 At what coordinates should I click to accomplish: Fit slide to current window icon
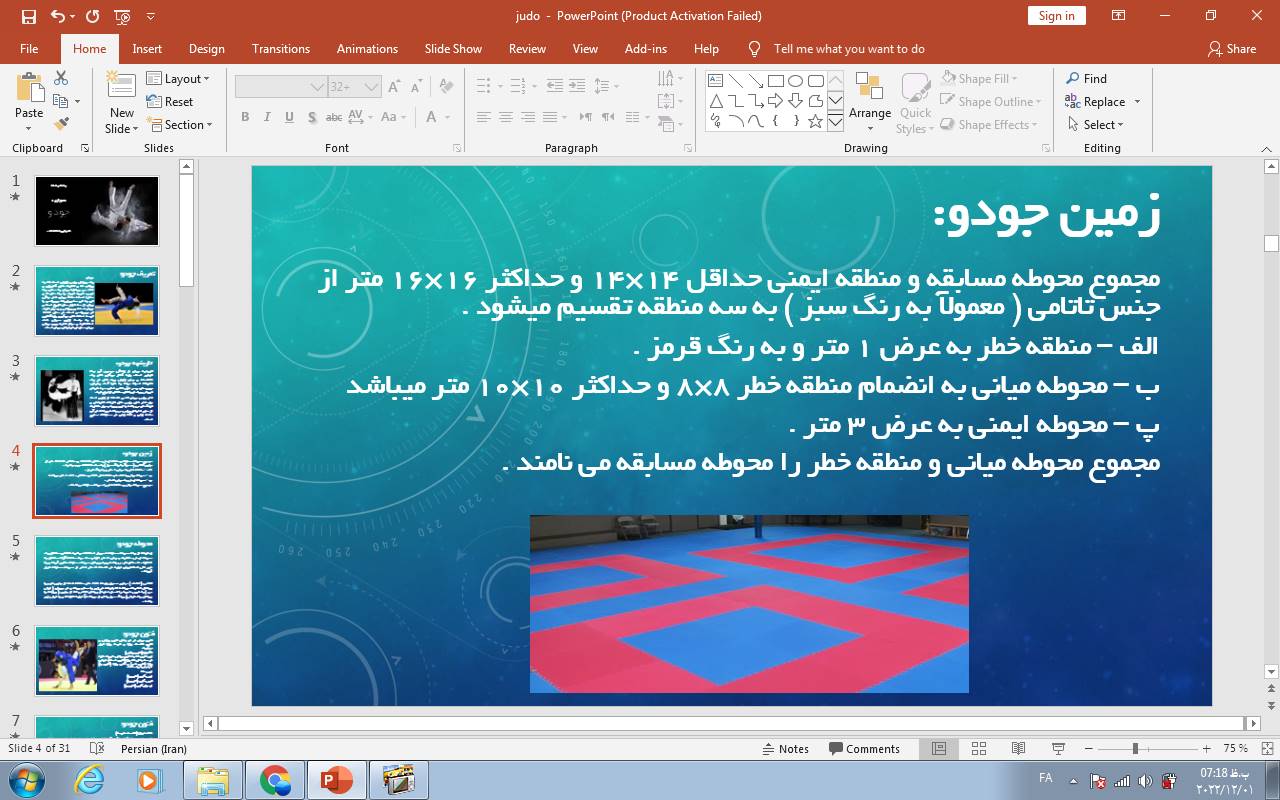point(1267,749)
